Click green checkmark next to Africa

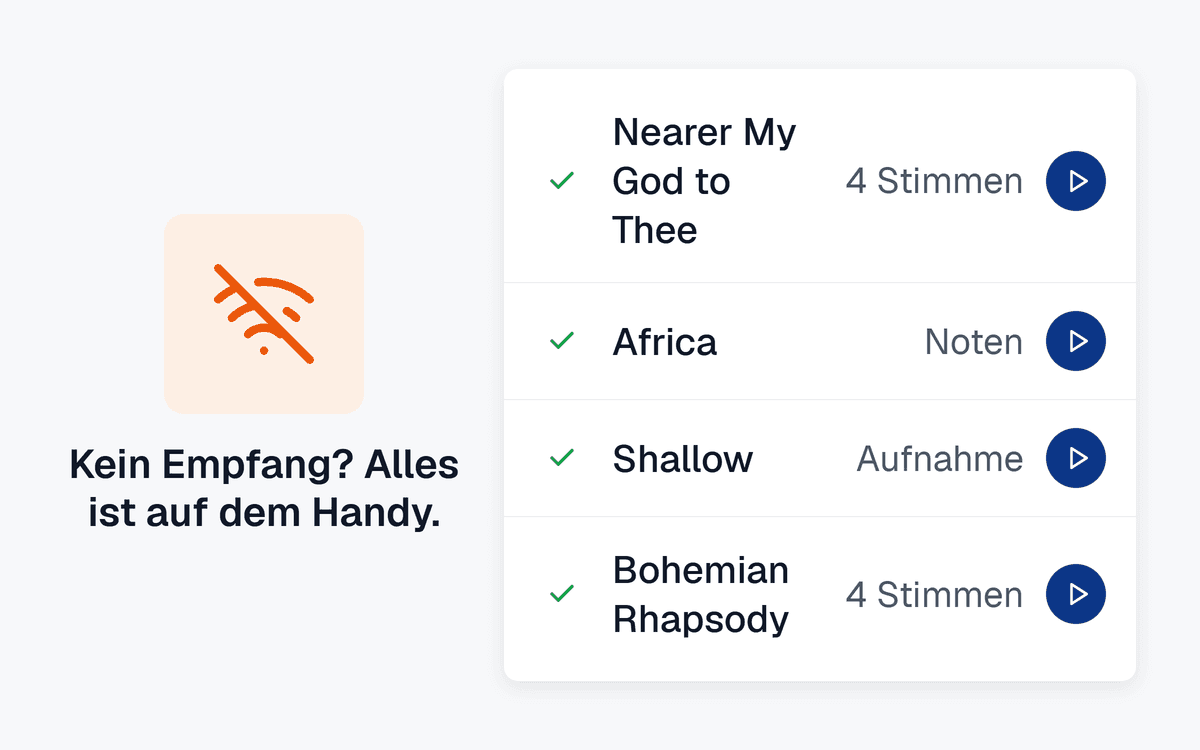coord(562,341)
